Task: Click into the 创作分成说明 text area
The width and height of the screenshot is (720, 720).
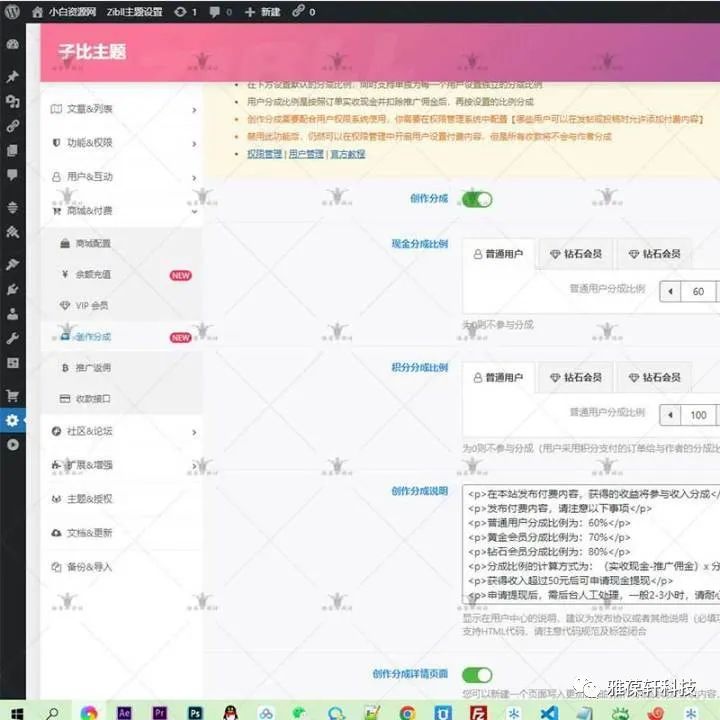Action: (x=591, y=544)
